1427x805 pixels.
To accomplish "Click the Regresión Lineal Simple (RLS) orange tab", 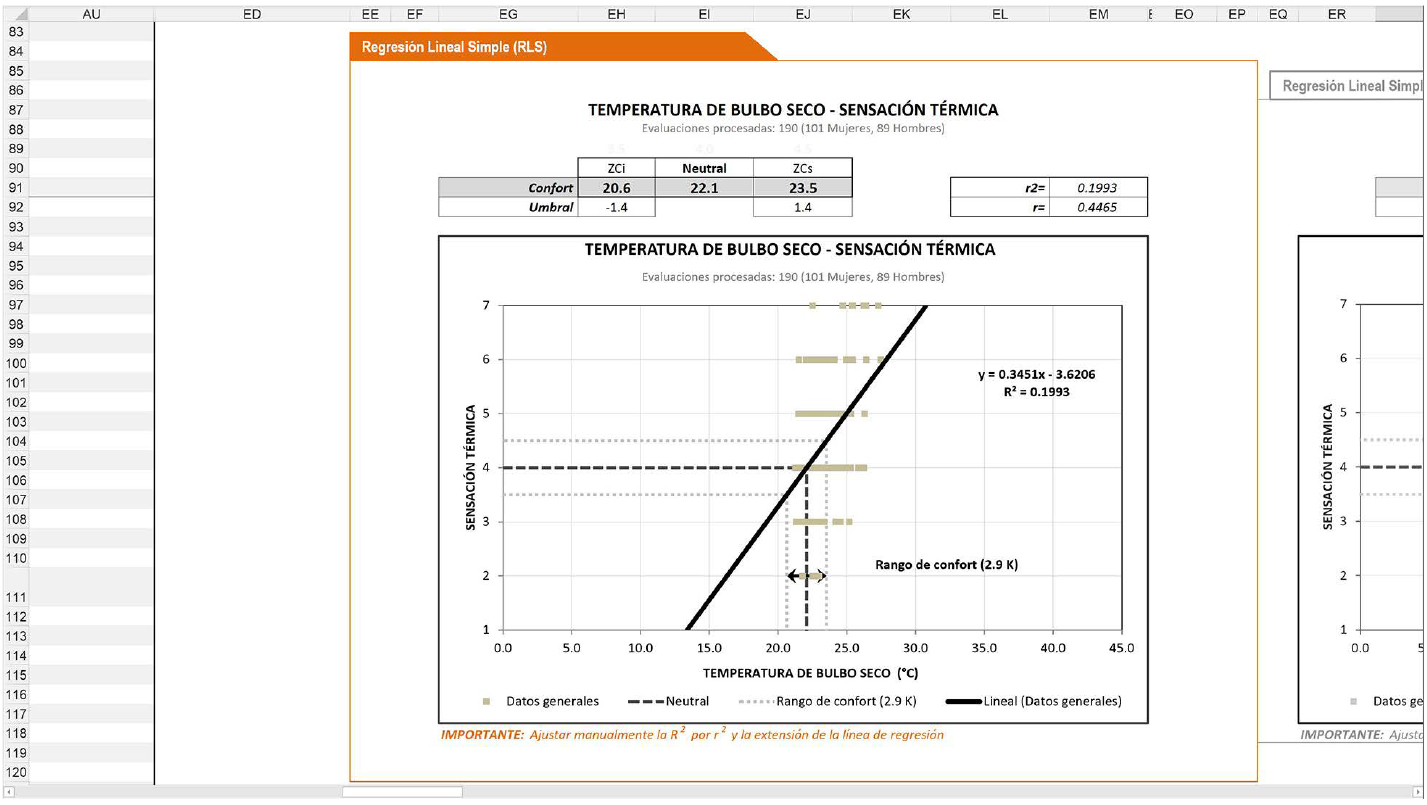I will pyautogui.click(x=562, y=47).
